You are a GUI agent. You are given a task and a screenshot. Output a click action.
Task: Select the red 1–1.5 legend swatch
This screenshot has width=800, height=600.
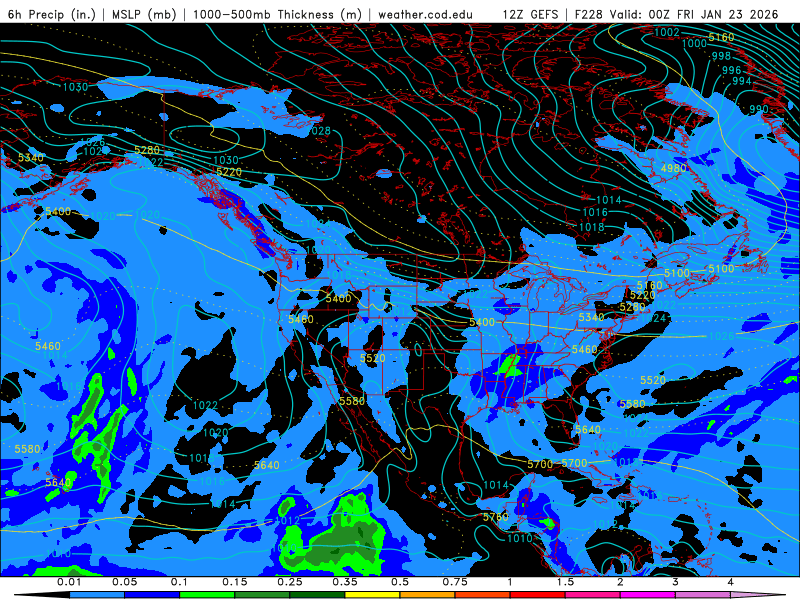pos(538,595)
